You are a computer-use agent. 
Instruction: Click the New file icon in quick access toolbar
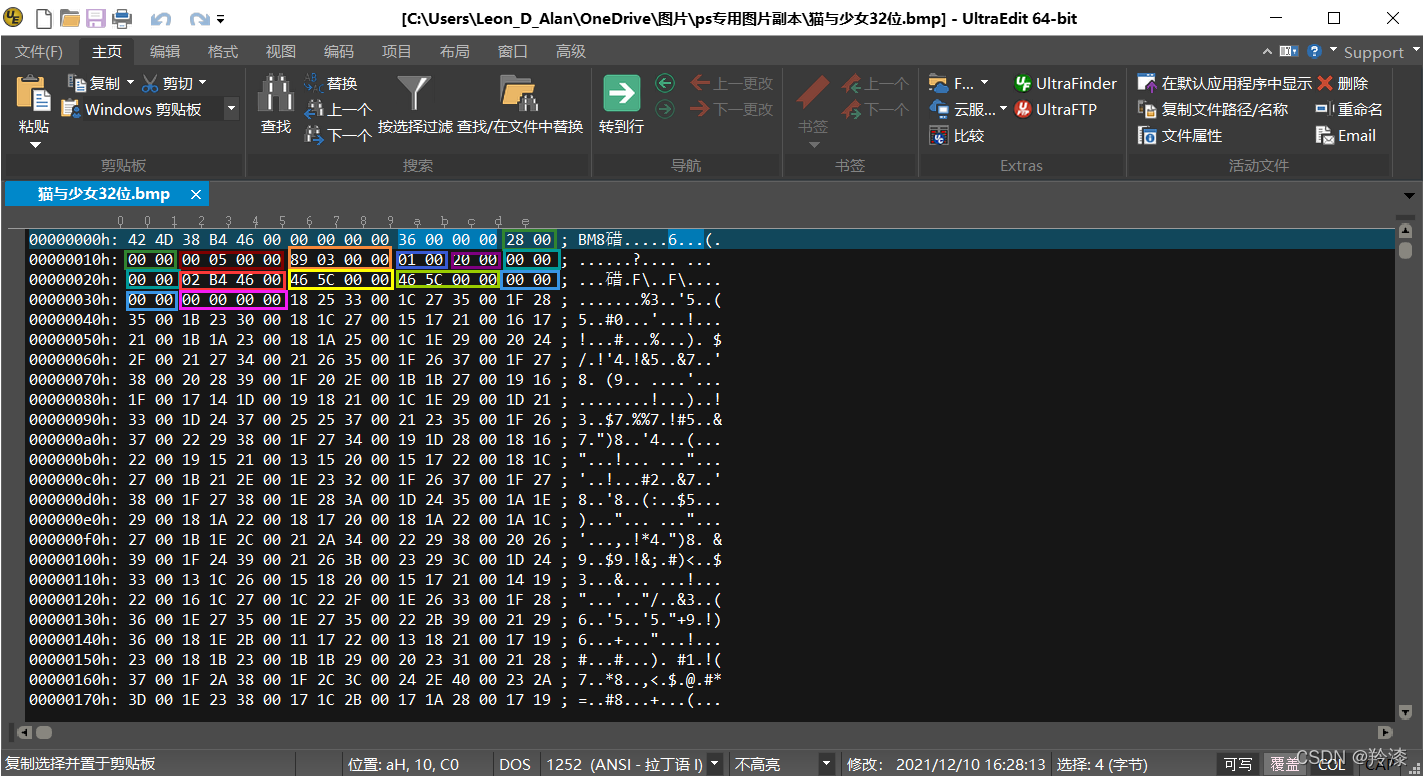pos(44,17)
